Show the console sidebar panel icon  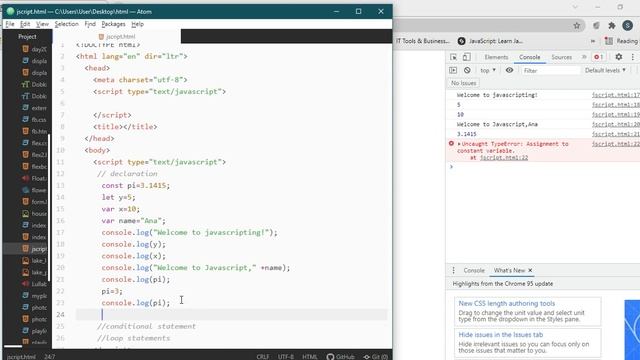[x=453, y=70]
